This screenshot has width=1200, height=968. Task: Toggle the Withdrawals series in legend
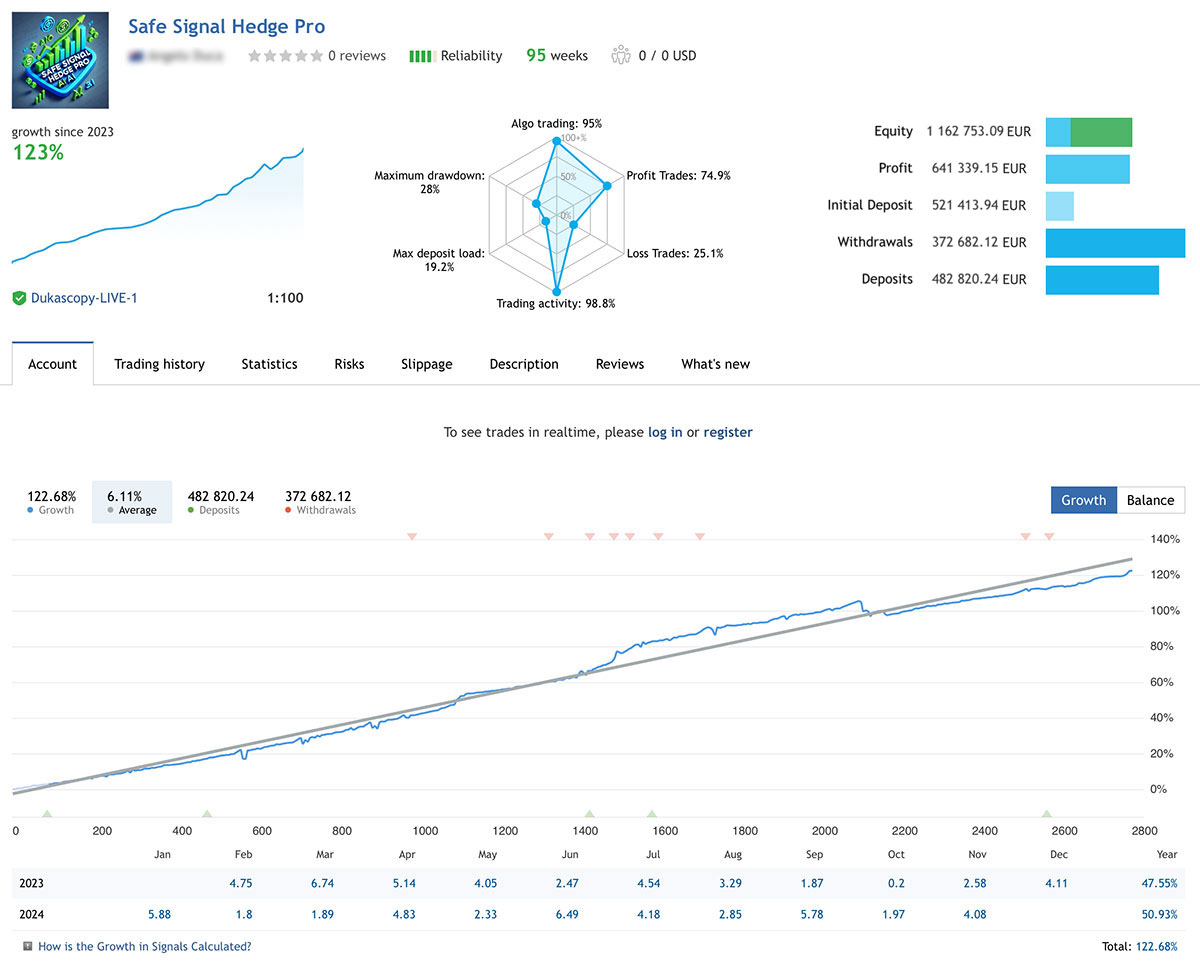click(320, 503)
